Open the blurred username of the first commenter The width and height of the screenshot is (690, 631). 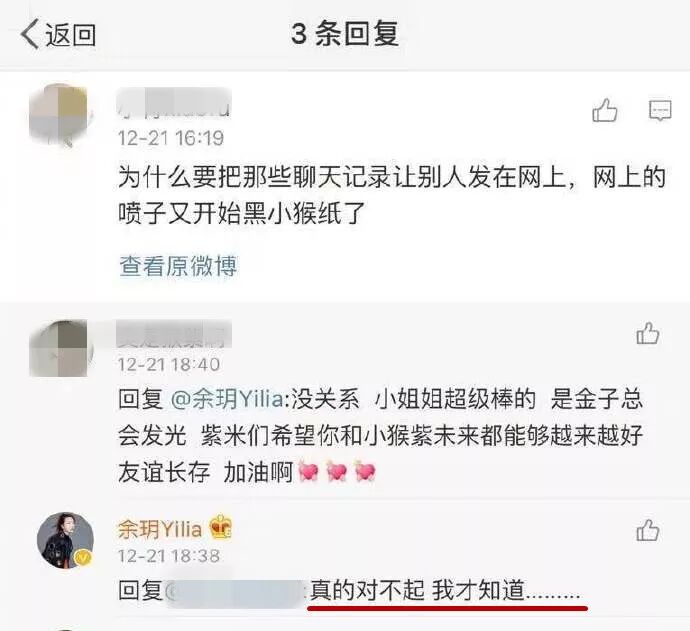tap(174, 103)
